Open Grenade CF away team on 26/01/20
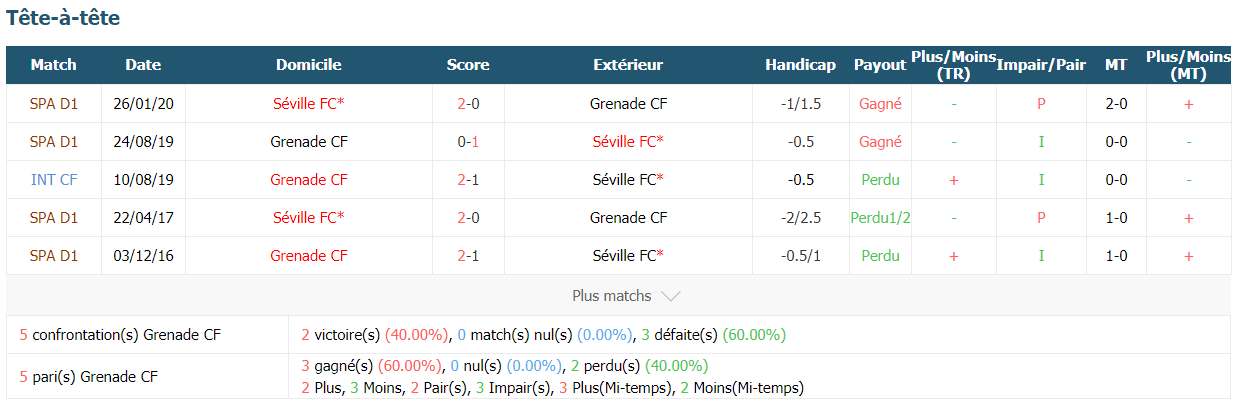This screenshot has width=1240, height=410. pos(628,103)
